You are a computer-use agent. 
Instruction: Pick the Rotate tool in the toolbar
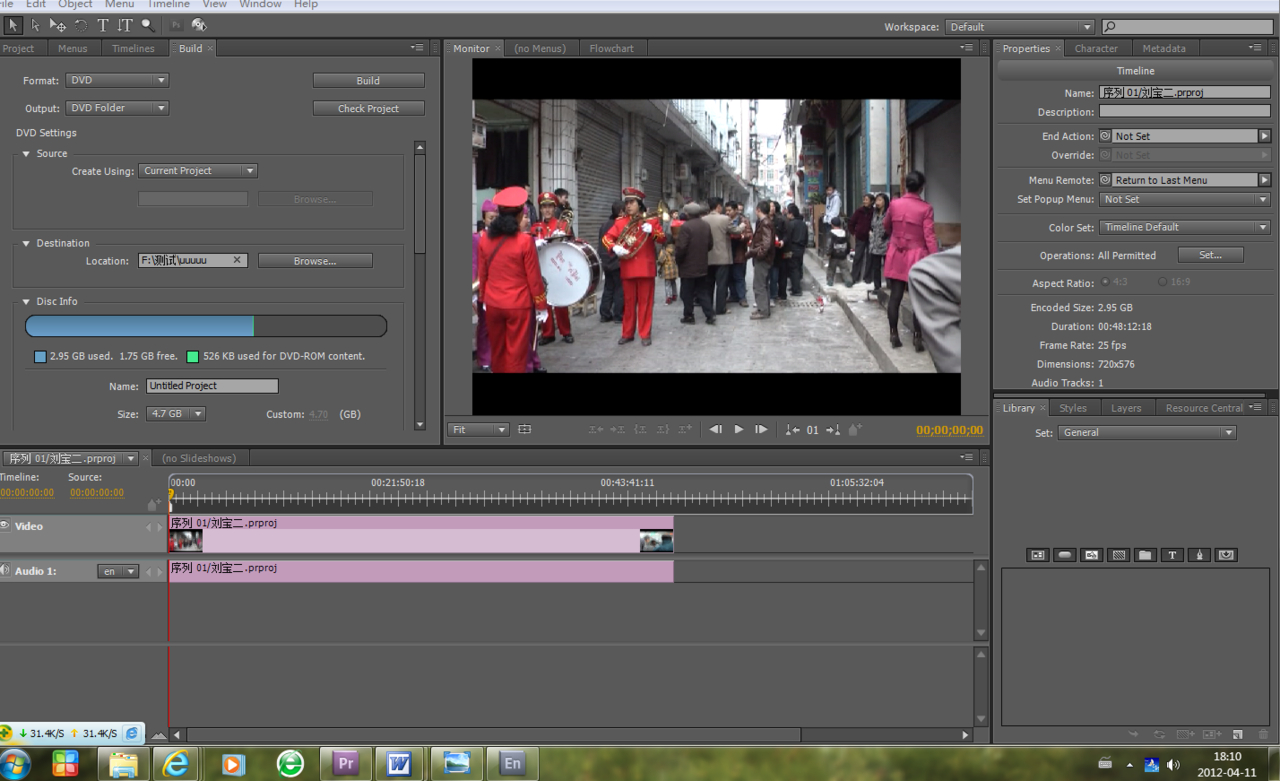(x=80, y=25)
